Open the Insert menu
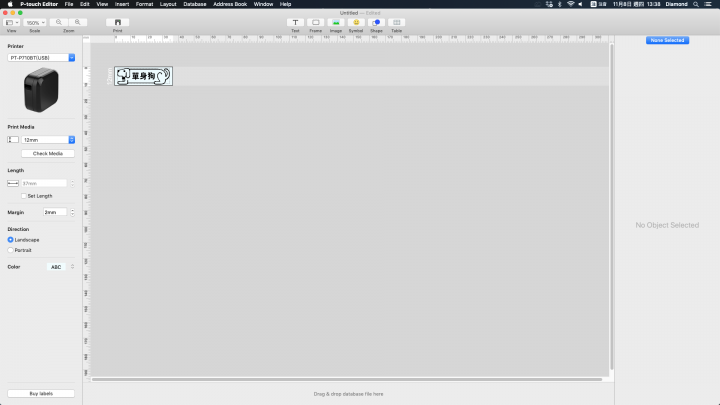Viewport: 720px width, 405px height. click(x=122, y=4)
